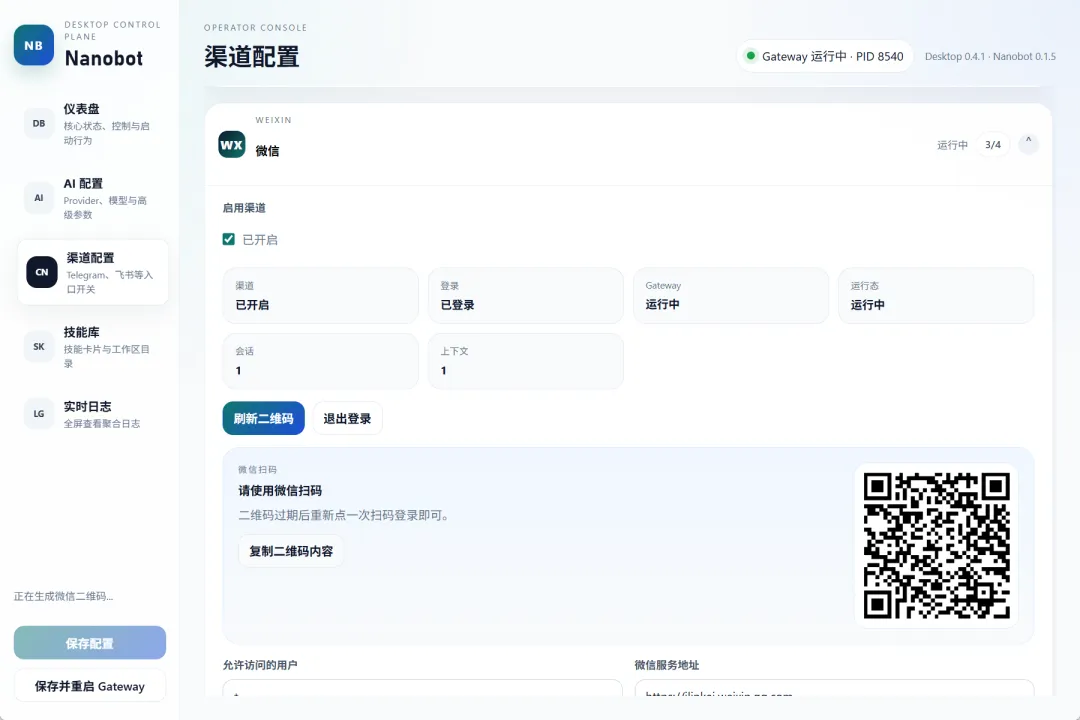This screenshot has height=720, width=1080.
Task: Select 渠道配置 in sidebar
Action: pos(93,272)
